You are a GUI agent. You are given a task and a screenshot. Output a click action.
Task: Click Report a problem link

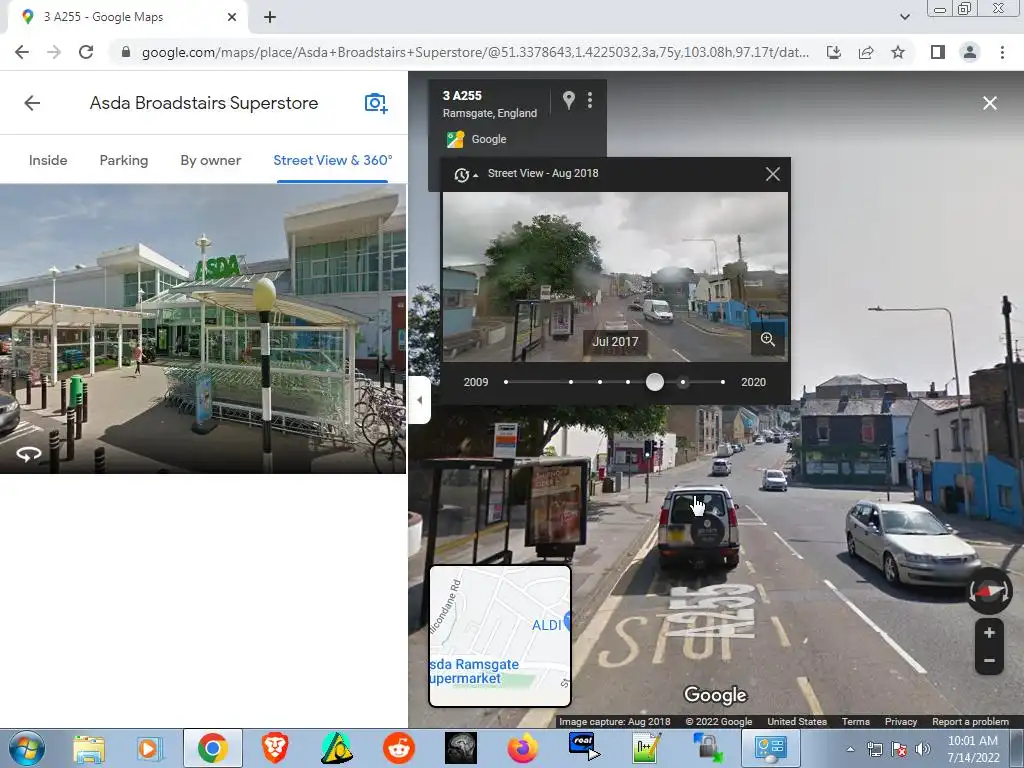point(970,722)
